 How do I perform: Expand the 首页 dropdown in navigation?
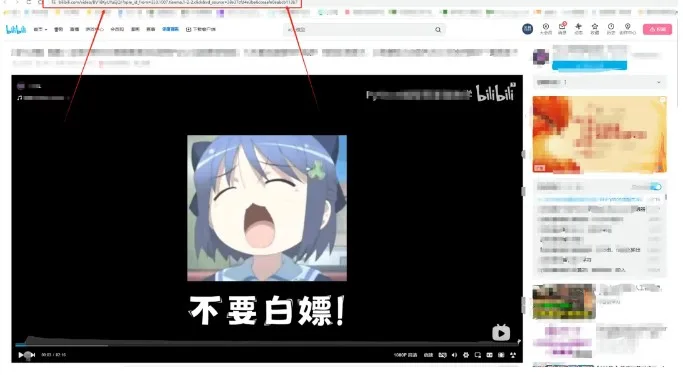coord(40,29)
